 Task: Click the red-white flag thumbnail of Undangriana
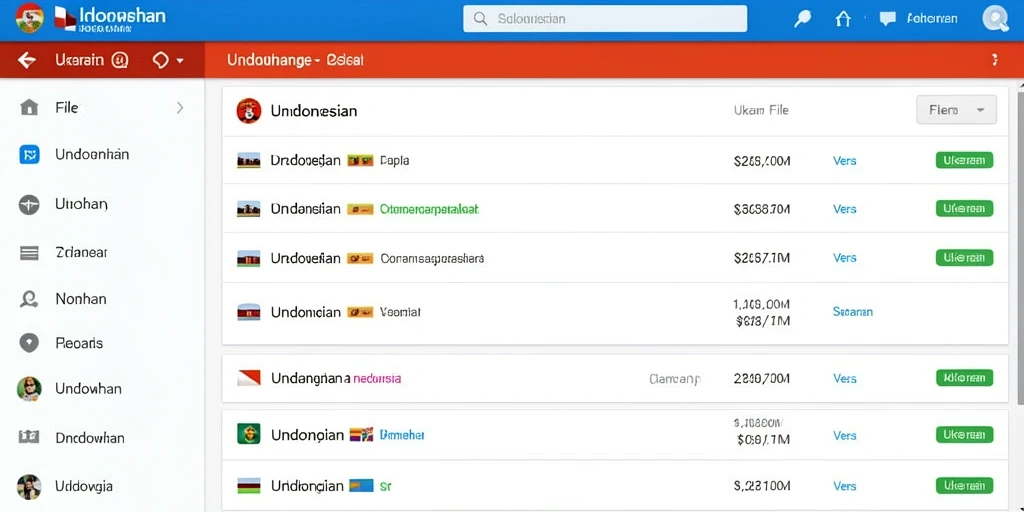tap(249, 377)
